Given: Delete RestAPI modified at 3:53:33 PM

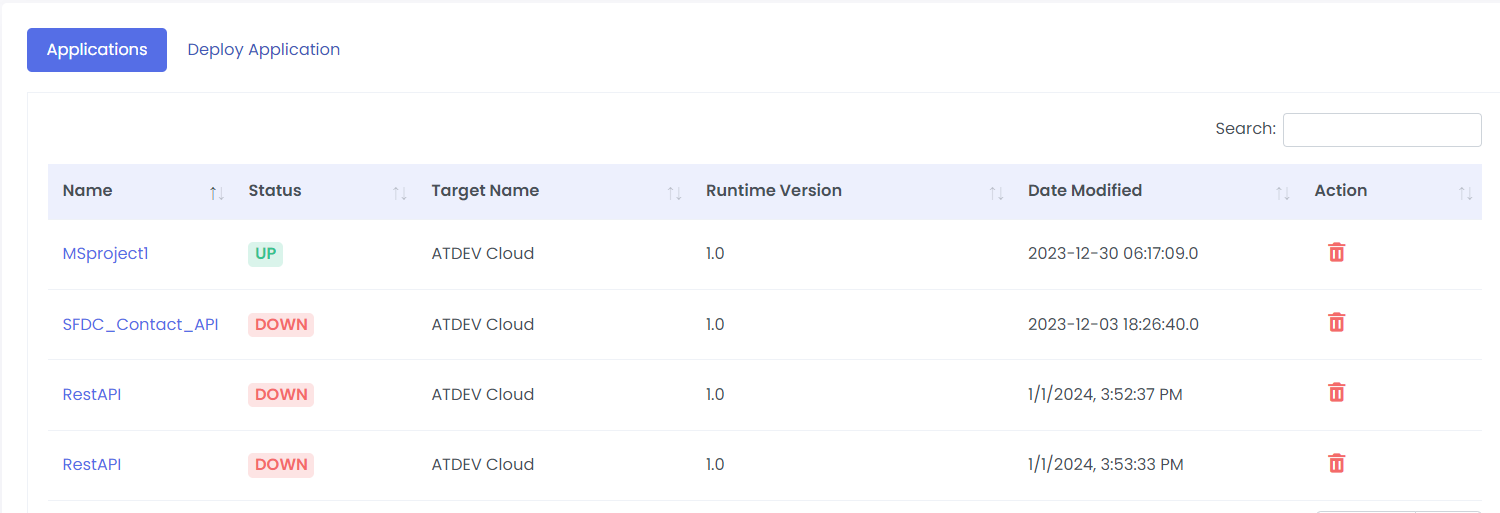Looking at the screenshot, I should coord(1336,463).
